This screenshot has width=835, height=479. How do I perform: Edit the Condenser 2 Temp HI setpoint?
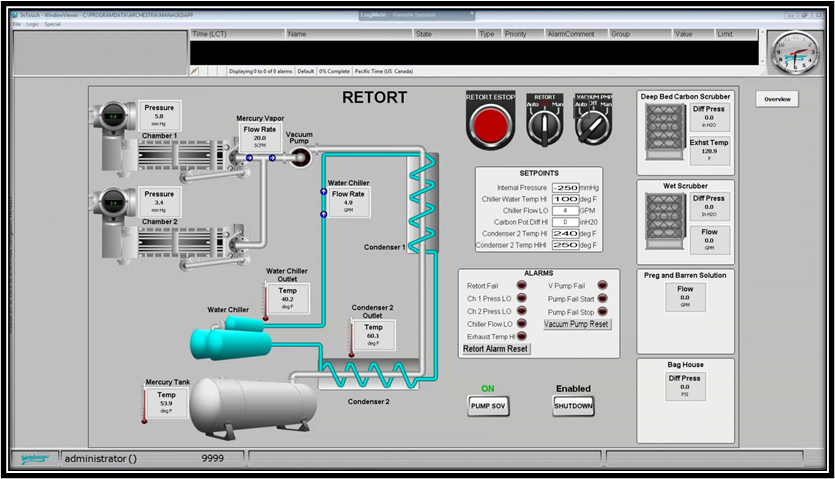566,233
